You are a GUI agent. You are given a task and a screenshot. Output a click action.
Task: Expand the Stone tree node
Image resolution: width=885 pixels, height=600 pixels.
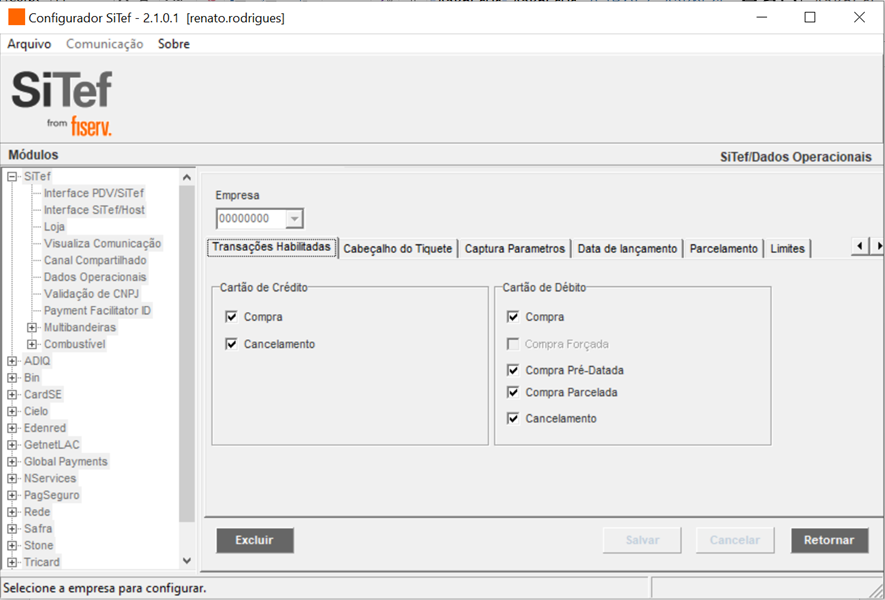(x=12, y=545)
